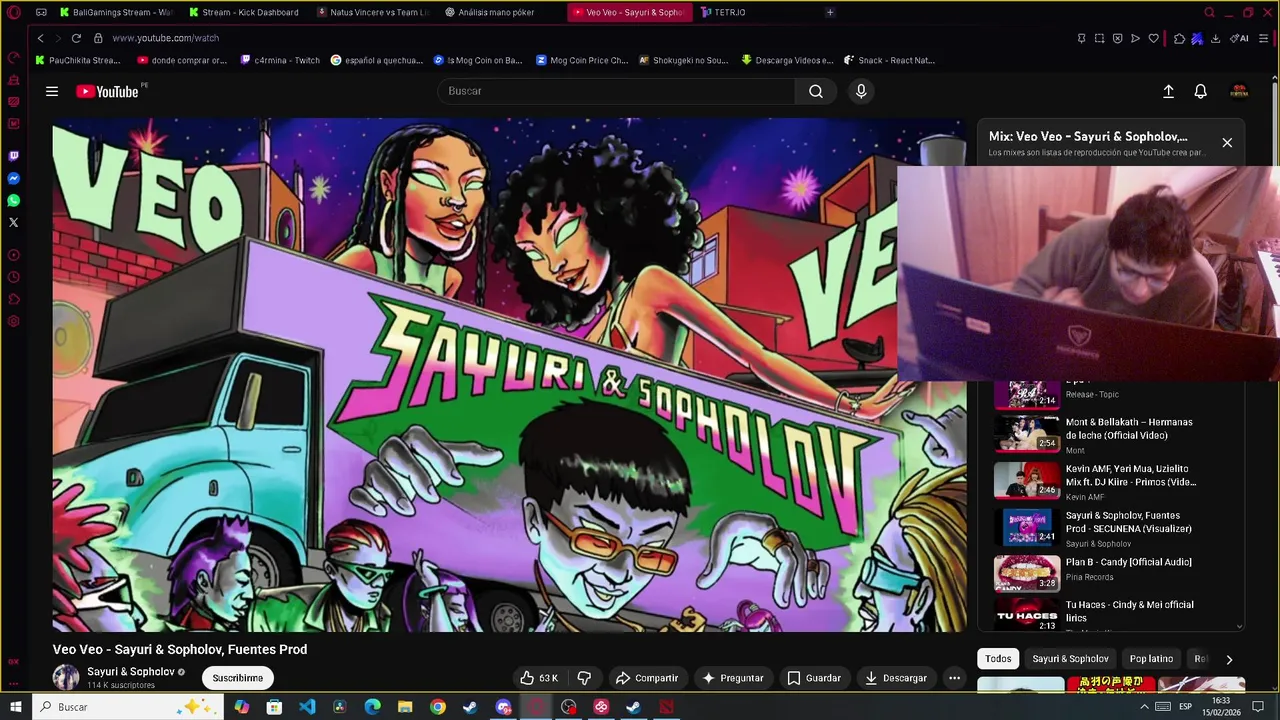
Task: Open Opera browser search tabs icon
Action: 1209,12
